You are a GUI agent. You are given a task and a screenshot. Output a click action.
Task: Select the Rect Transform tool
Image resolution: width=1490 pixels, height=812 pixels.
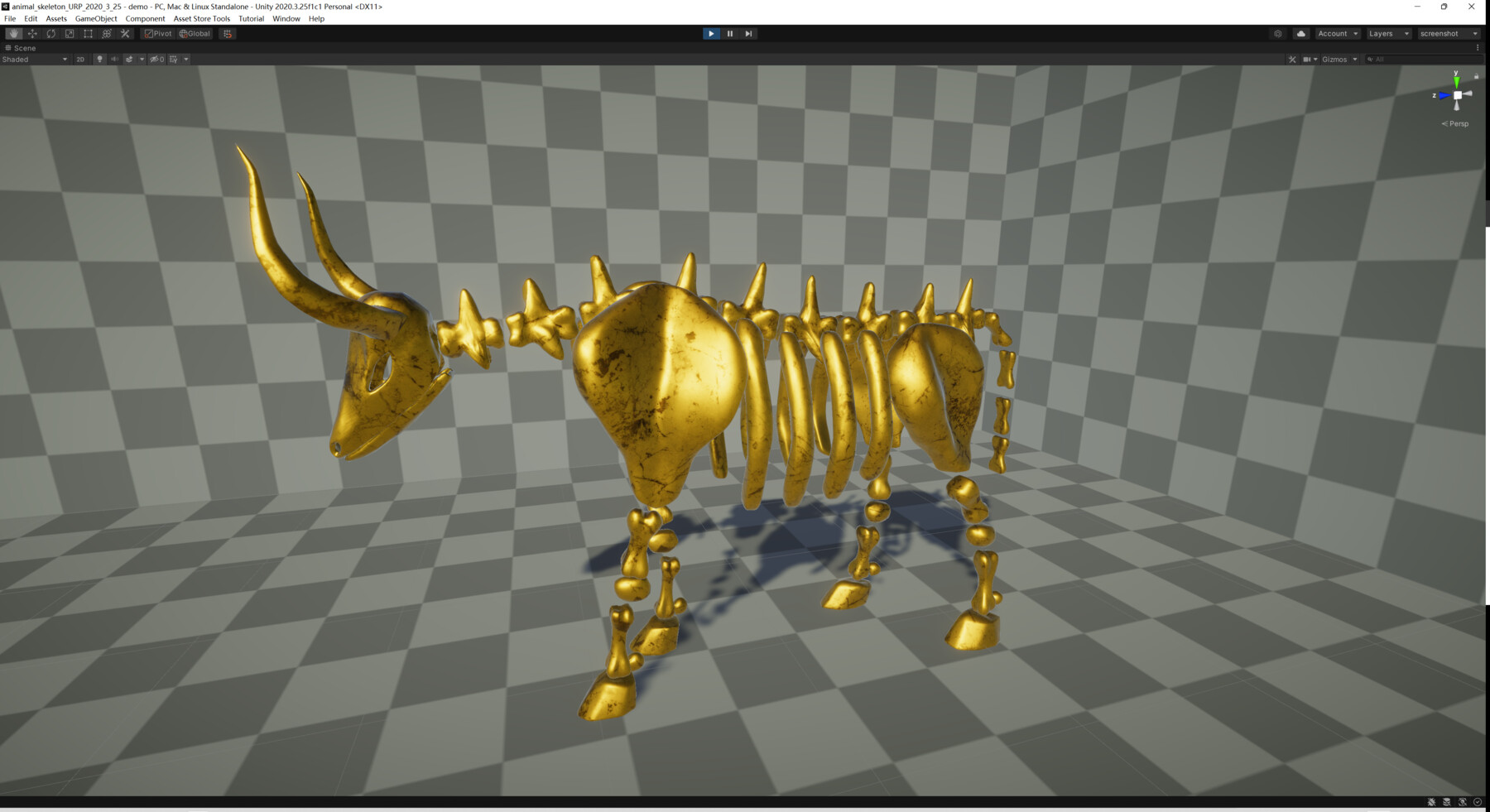coord(87,33)
